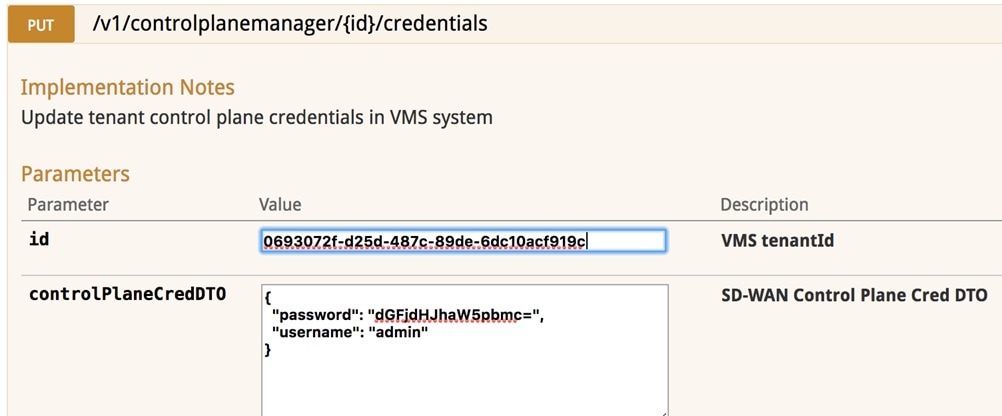Screen dimensions: 1002x416
Task: Click the SD-WAN Control Plane Cred DTO description
Action: tap(854, 295)
